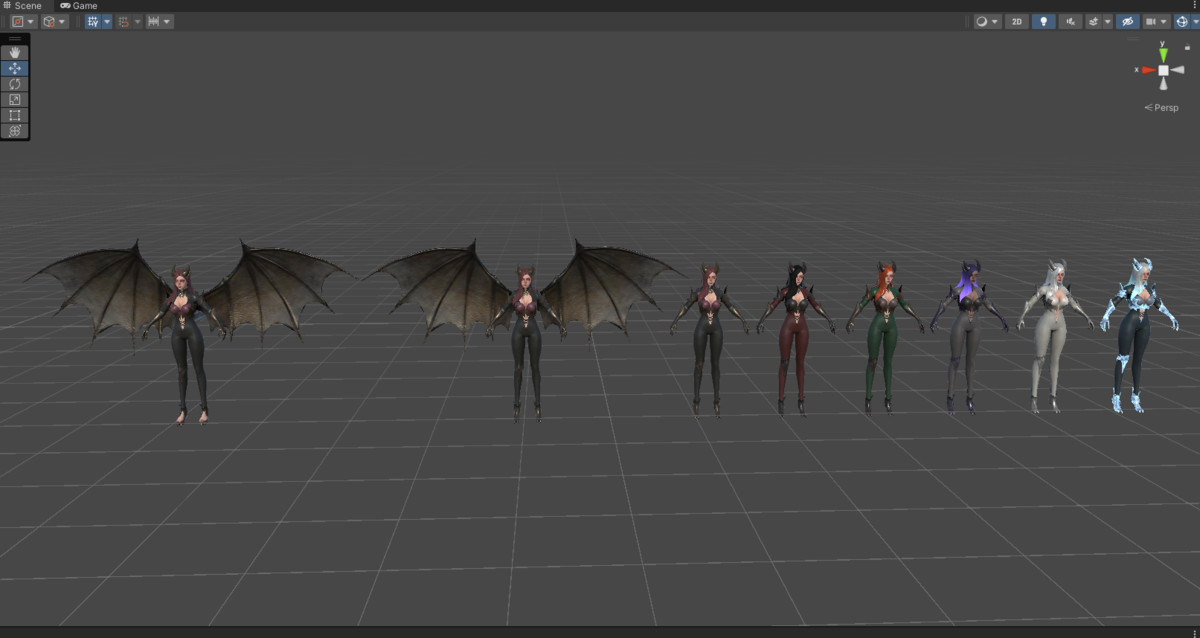
Task: Switch to the Scene tab
Action: 22,6
